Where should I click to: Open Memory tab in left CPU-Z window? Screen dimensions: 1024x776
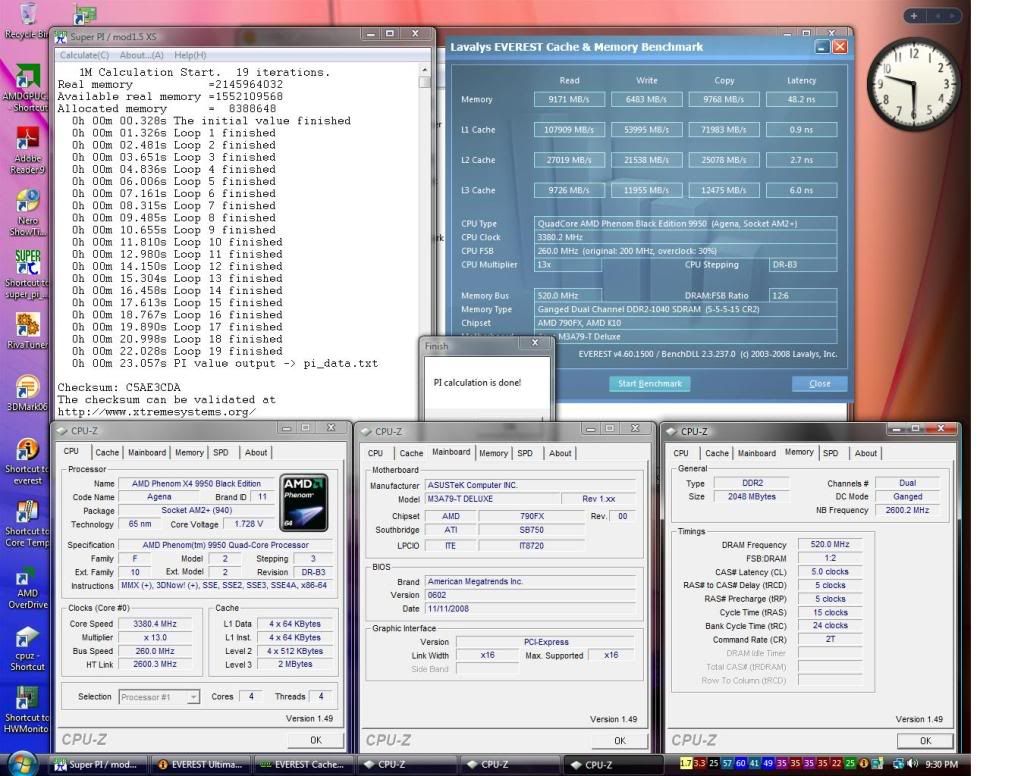click(x=189, y=453)
